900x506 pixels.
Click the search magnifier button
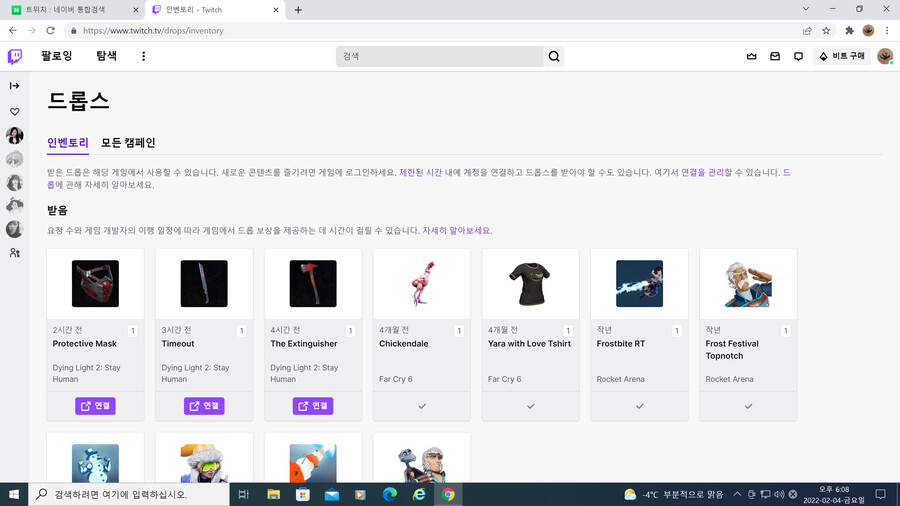(554, 57)
